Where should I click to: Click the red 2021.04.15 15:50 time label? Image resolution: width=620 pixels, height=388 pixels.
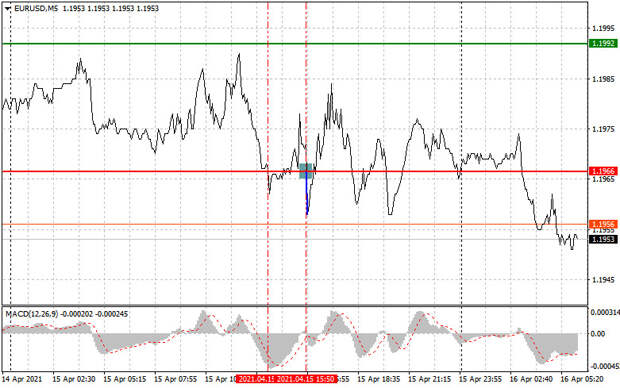[306, 379]
